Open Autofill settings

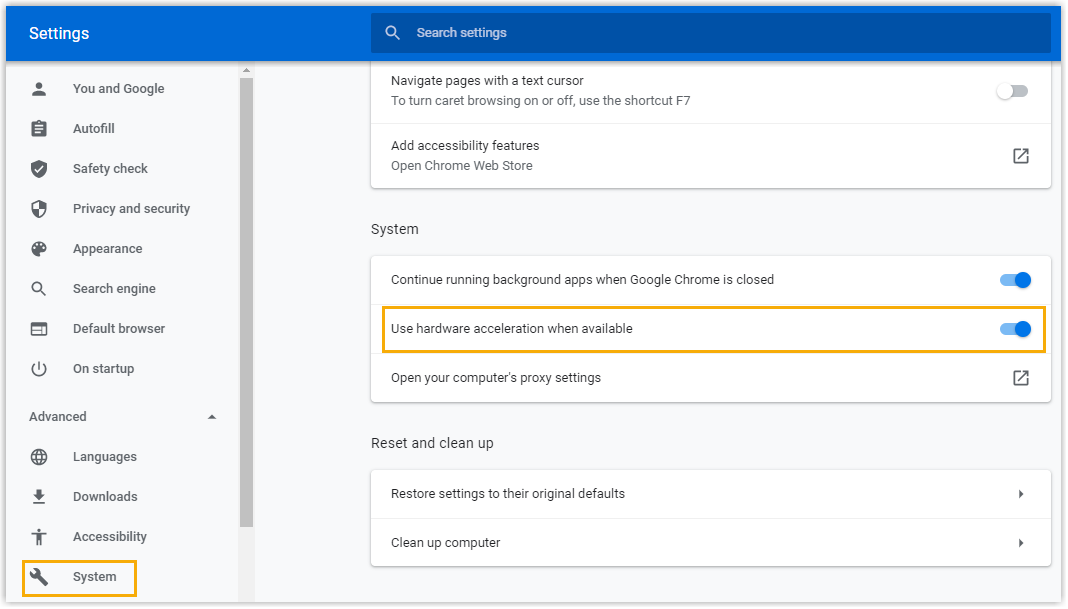[x=94, y=129]
